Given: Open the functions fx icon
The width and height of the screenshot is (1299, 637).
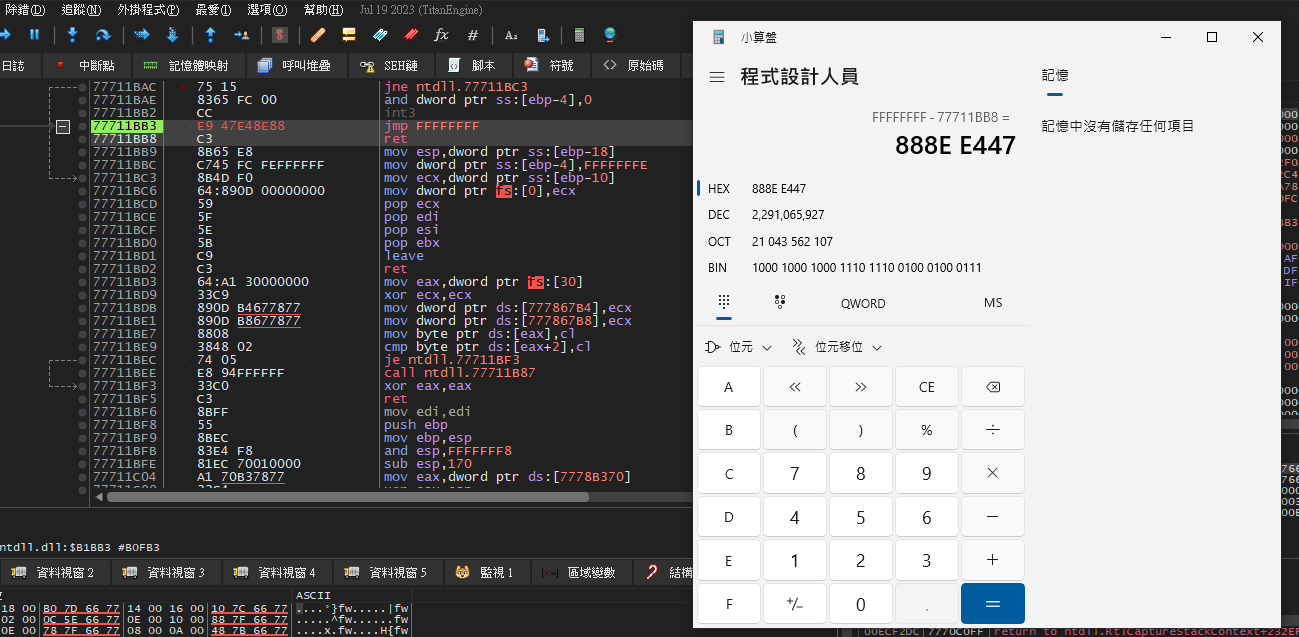Looking at the screenshot, I should pyautogui.click(x=441, y=35).
